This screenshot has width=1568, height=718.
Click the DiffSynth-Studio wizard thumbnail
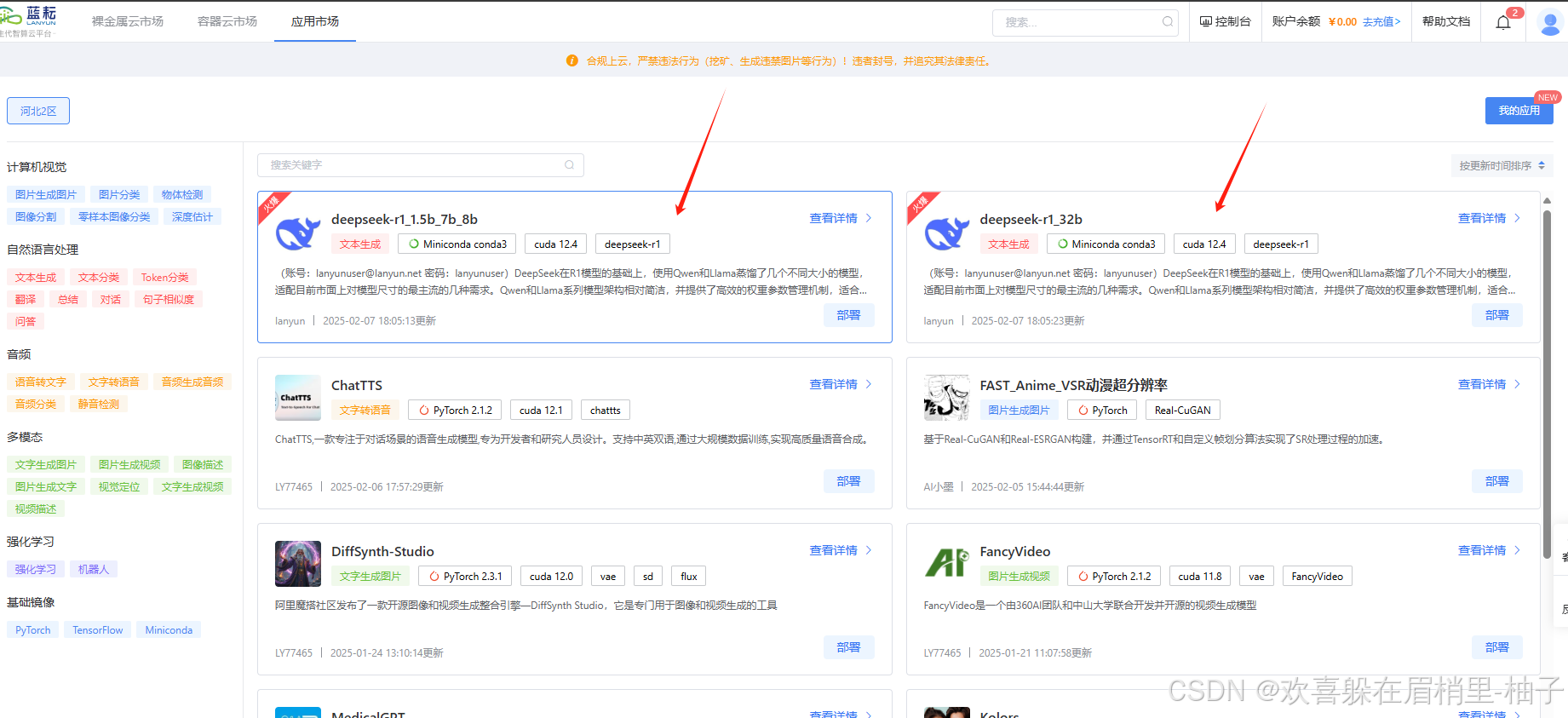(x=298, y=564)
